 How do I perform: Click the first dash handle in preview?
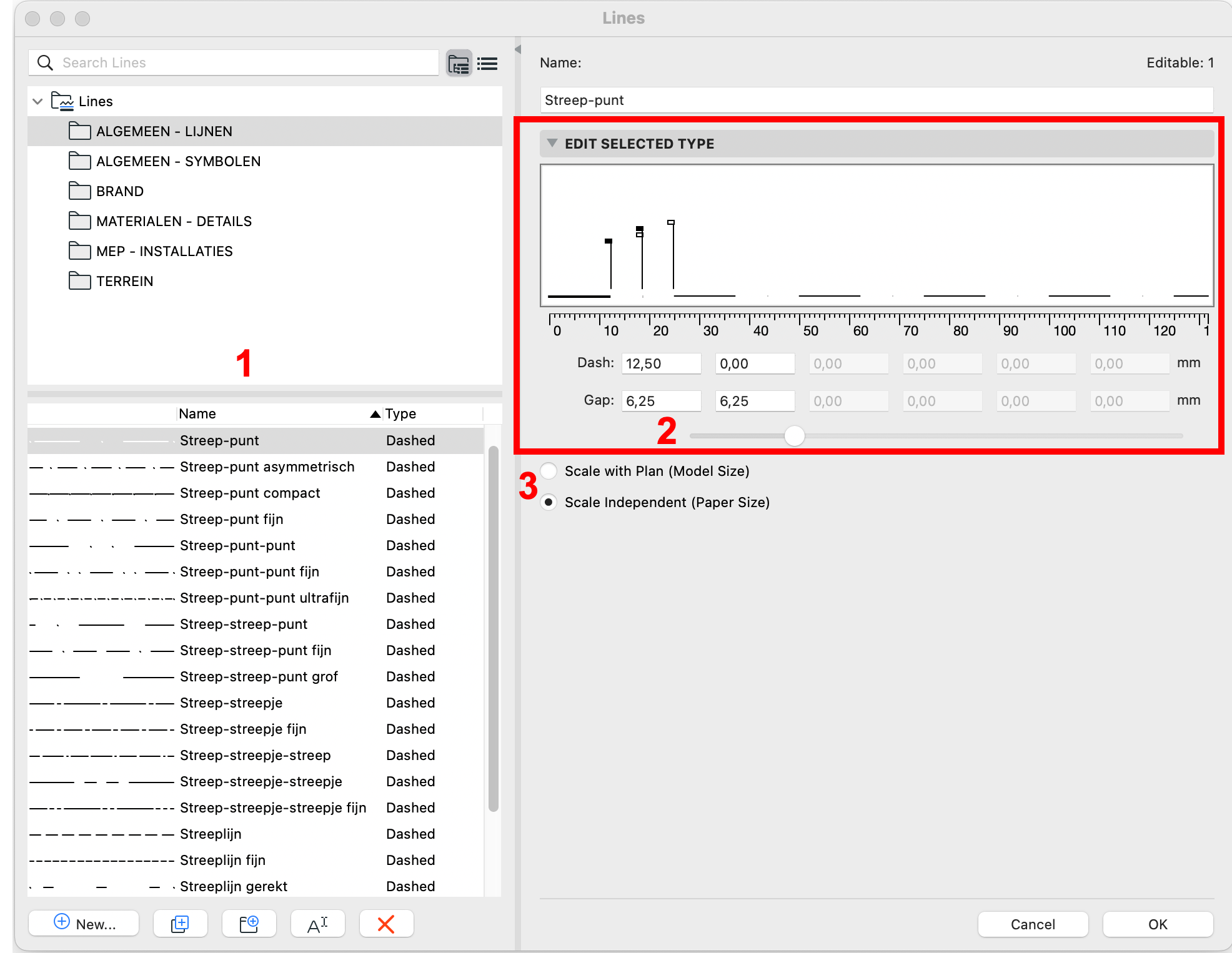coord(609,241)
